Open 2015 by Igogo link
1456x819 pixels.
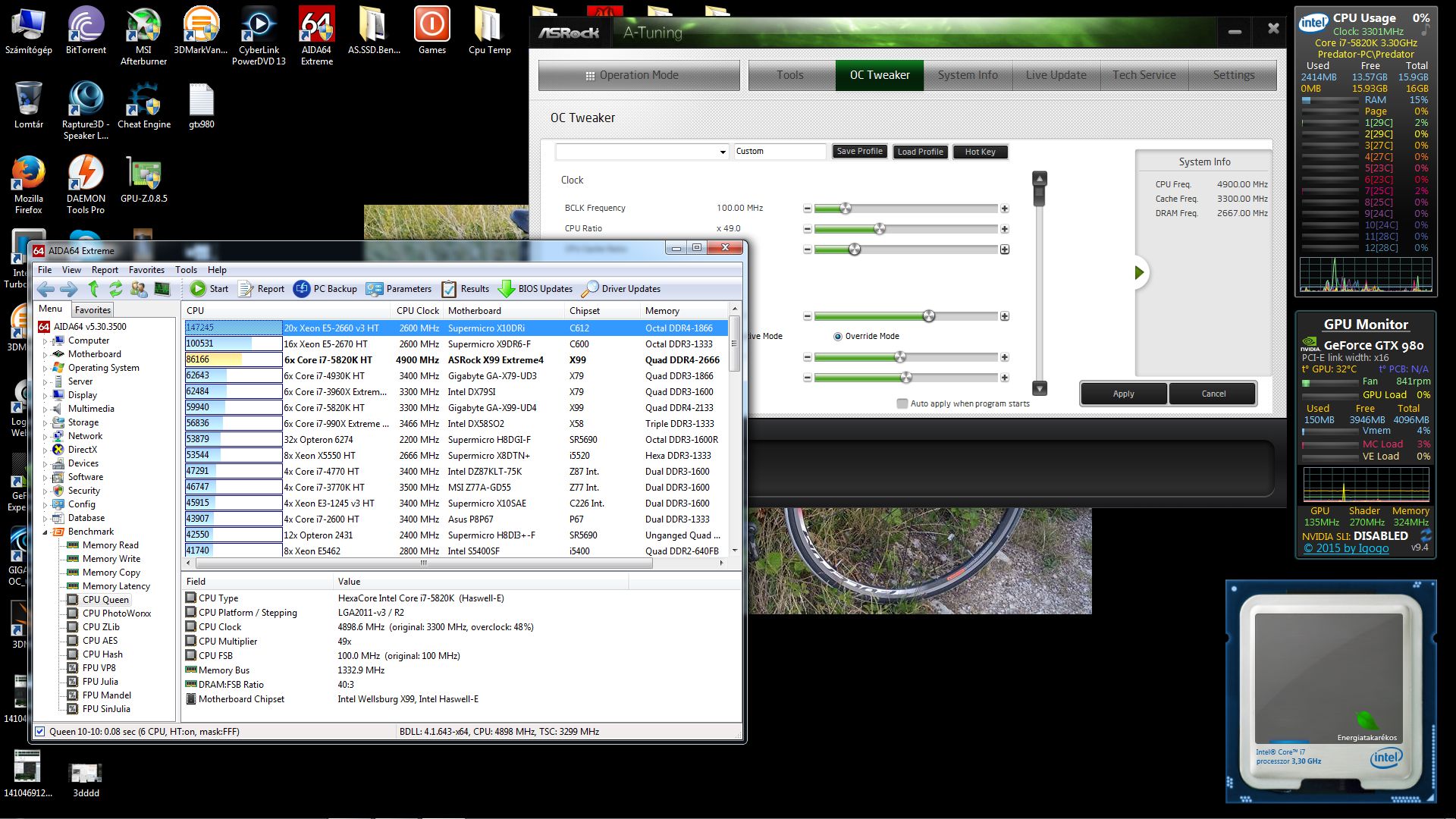tap(1346, 548)
